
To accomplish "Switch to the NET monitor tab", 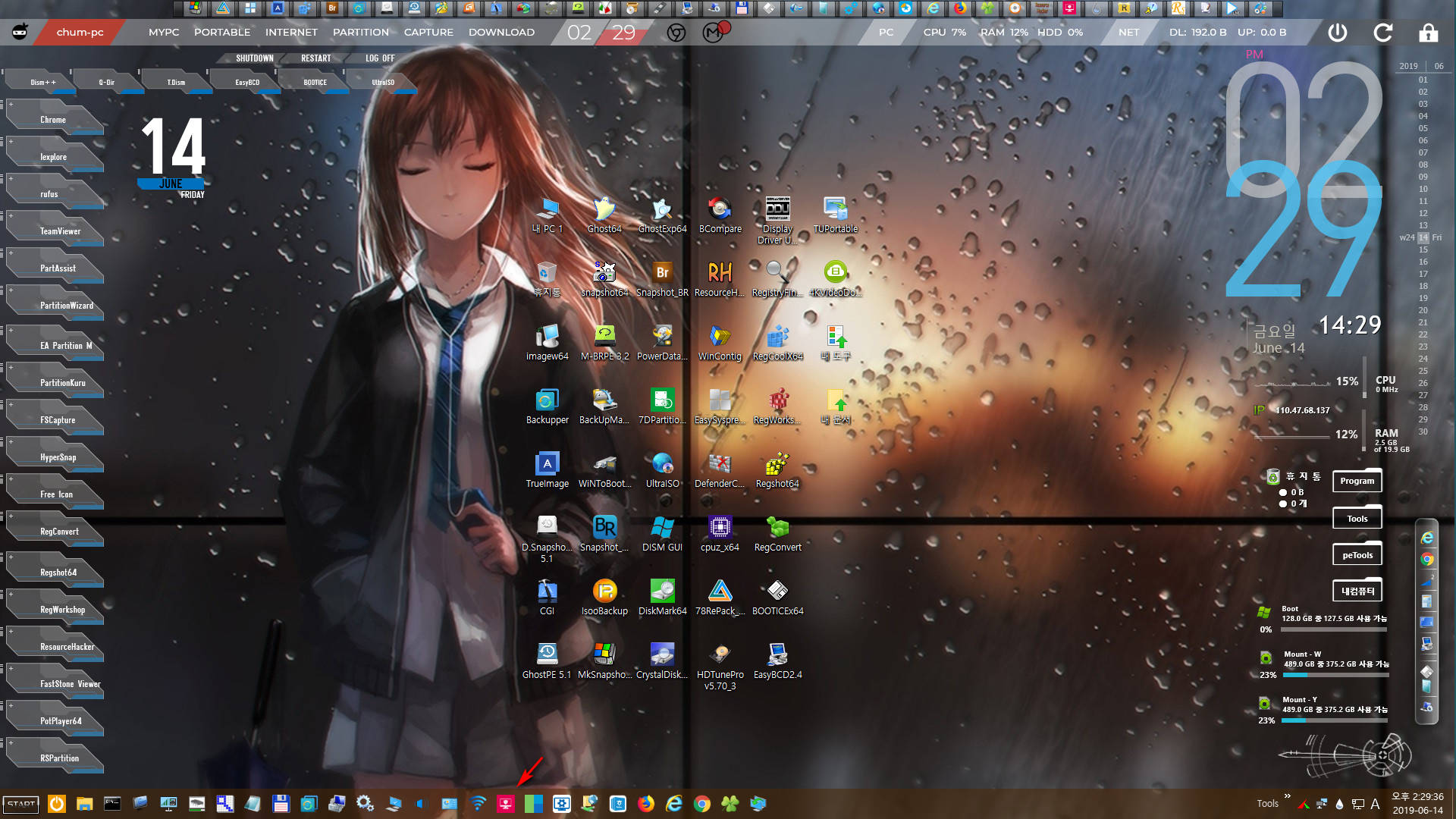I will [1128, 33].
